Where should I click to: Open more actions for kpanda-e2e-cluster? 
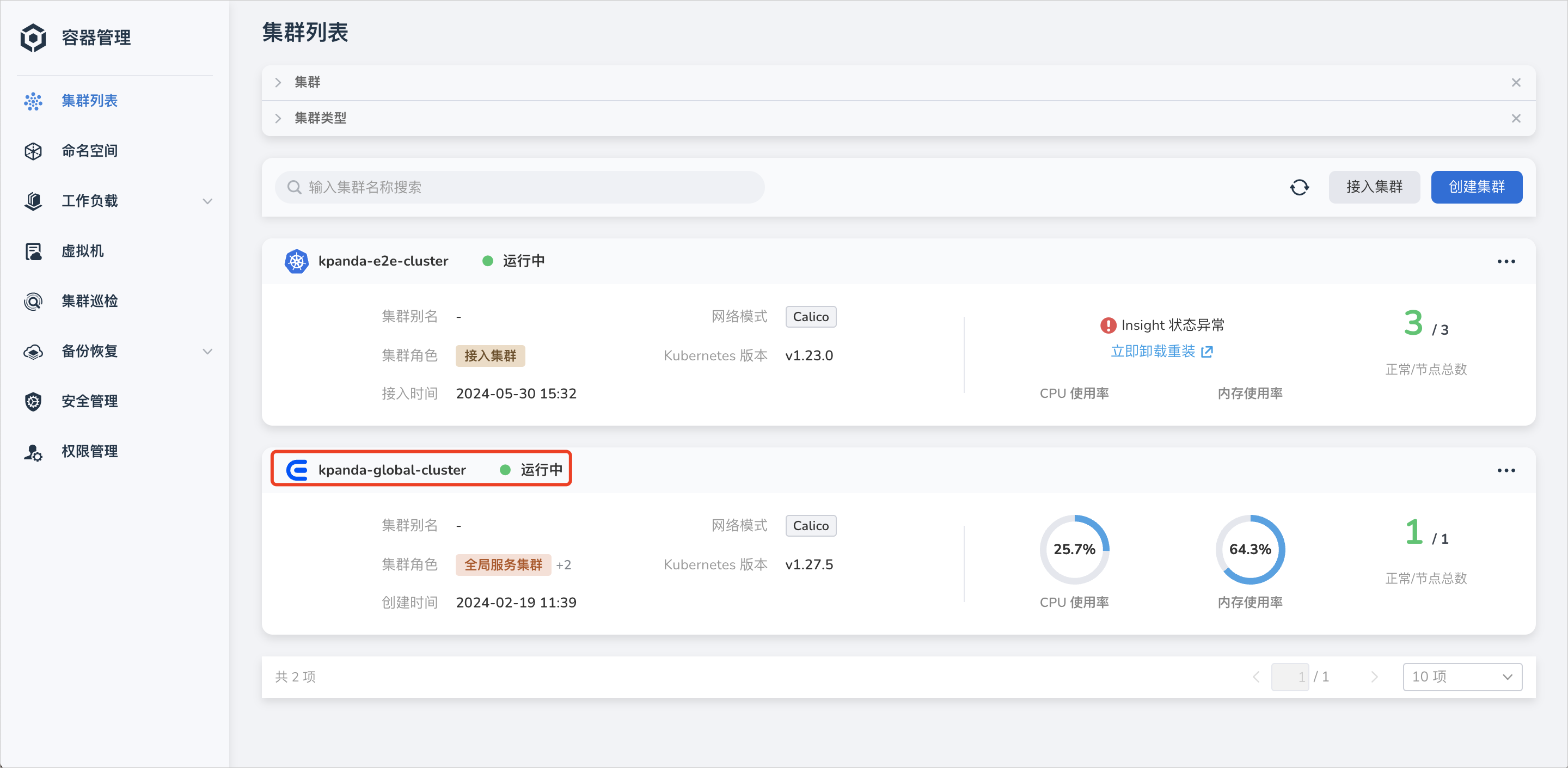click(x=1506, y=262)
